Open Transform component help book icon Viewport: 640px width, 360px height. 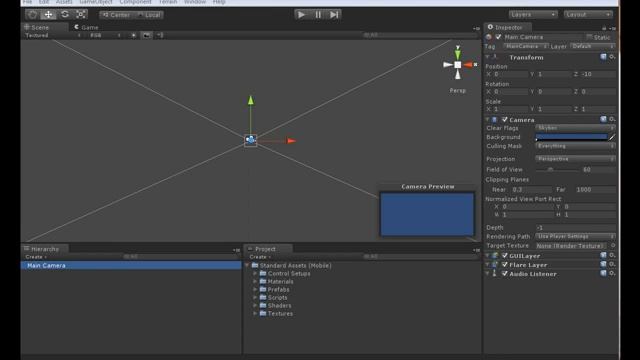tap(603, 57)
